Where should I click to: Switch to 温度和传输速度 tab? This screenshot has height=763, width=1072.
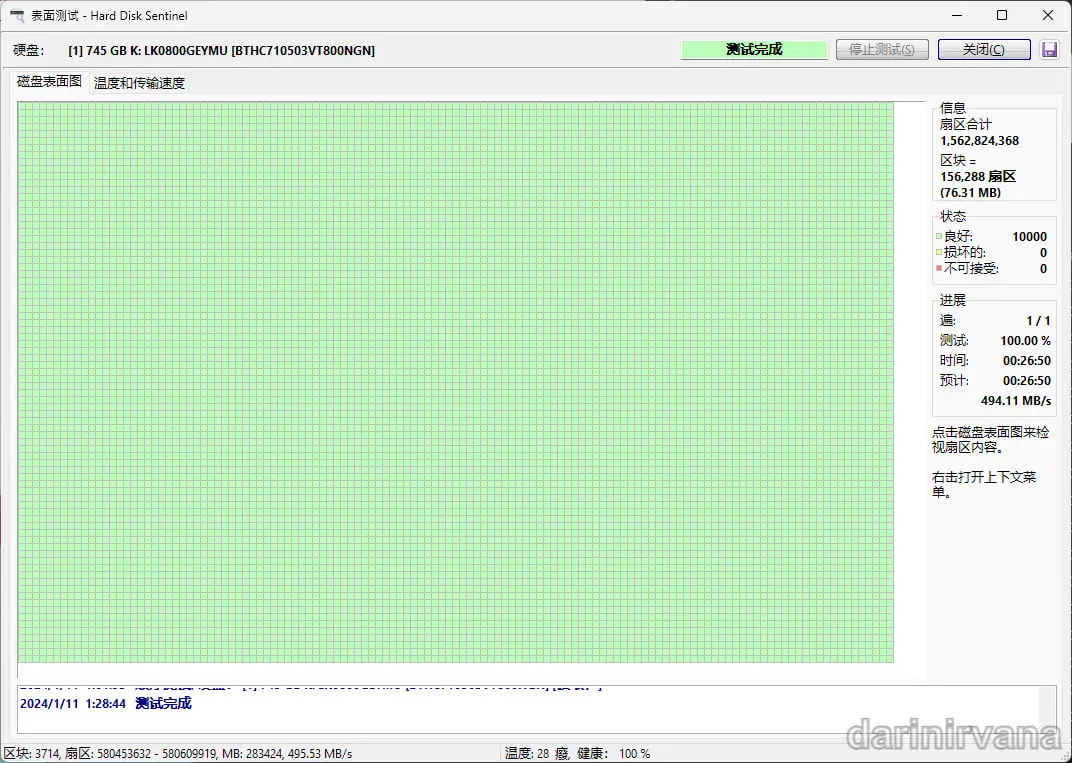click(139, 83)
